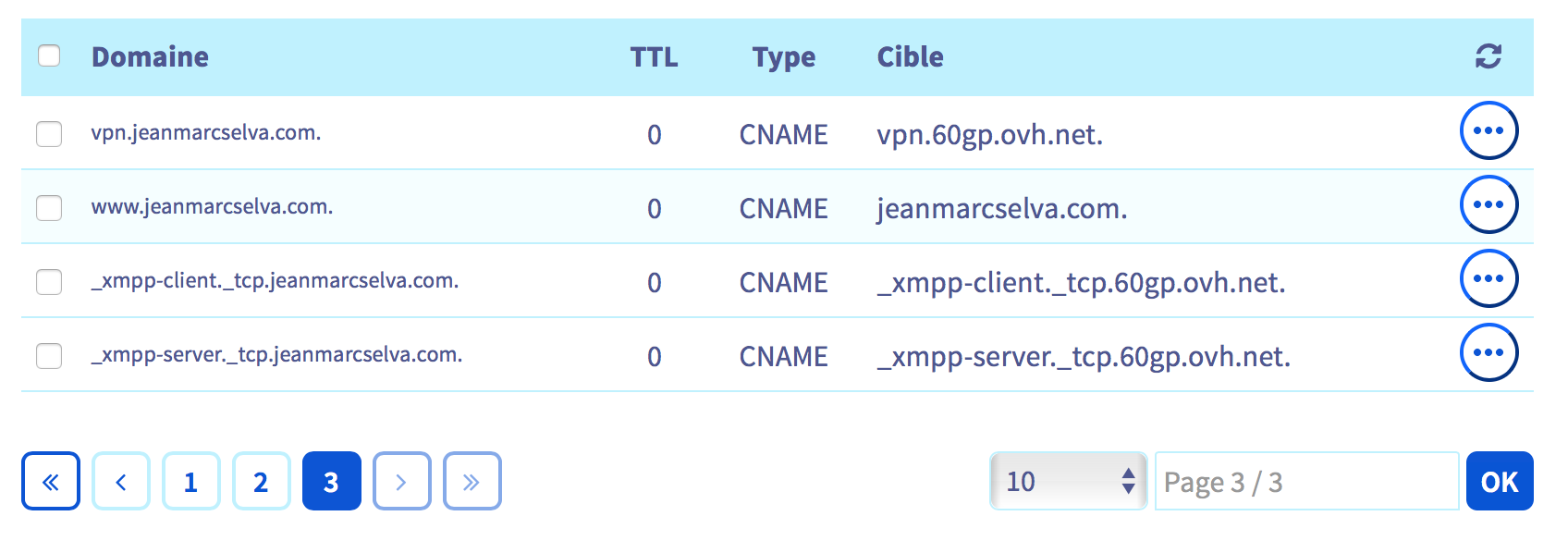Click the last page double-right arrow
This screenshot has width=1568, height=553.
click(x=472, y=481)
